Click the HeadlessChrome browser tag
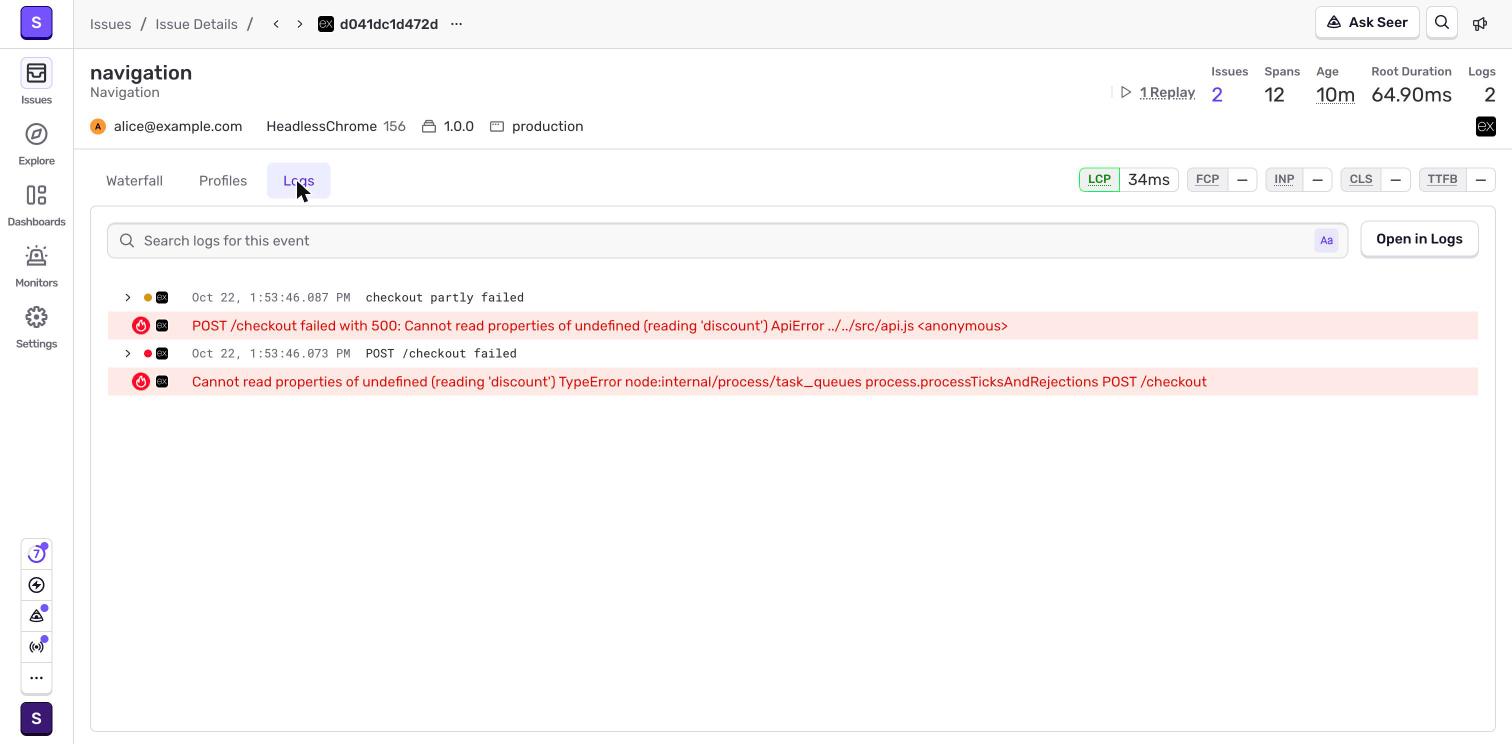 click(x=336, y=127)
